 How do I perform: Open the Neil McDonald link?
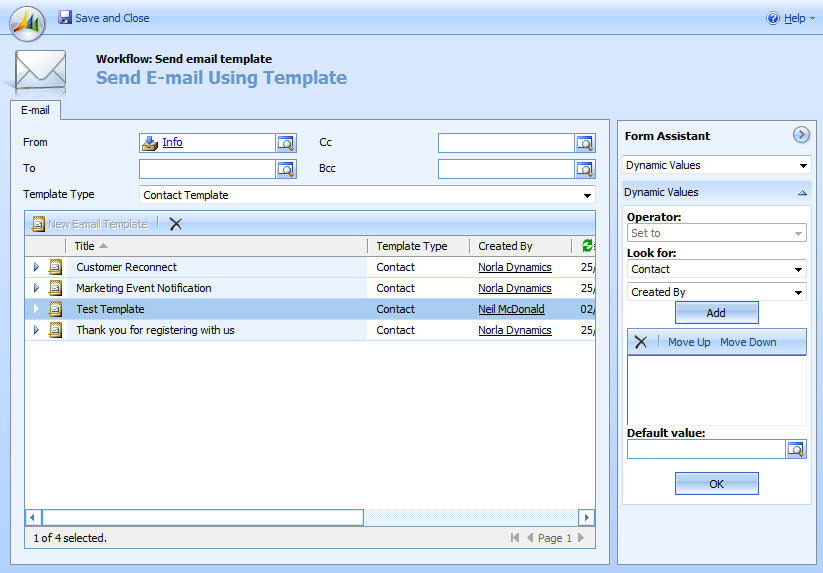(511, 309)
